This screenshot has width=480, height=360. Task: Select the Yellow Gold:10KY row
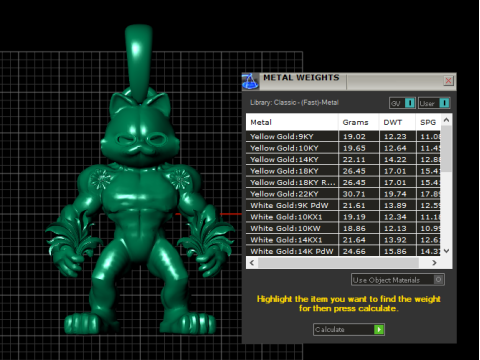pyautogui.click(x=343, y=148)
